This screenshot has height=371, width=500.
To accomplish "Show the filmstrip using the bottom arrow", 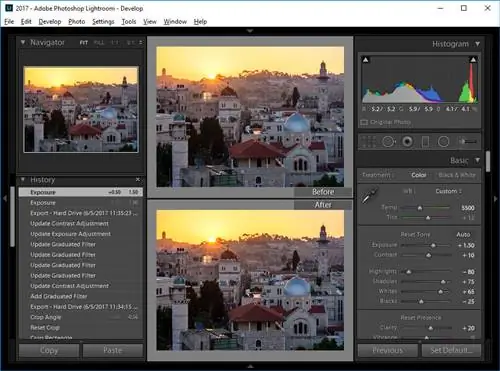I will 250,367.
